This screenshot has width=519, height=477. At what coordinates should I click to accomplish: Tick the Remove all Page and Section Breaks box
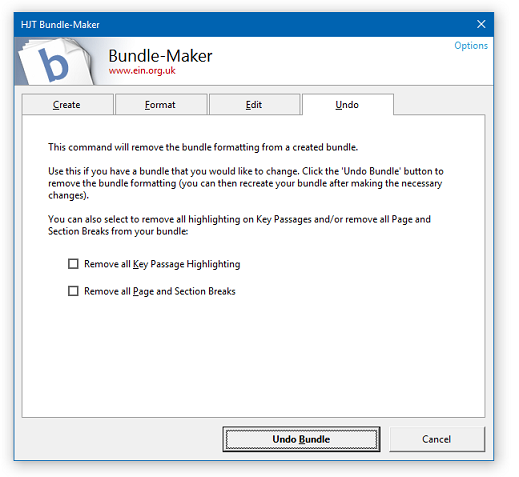click(x=73, y=291)
